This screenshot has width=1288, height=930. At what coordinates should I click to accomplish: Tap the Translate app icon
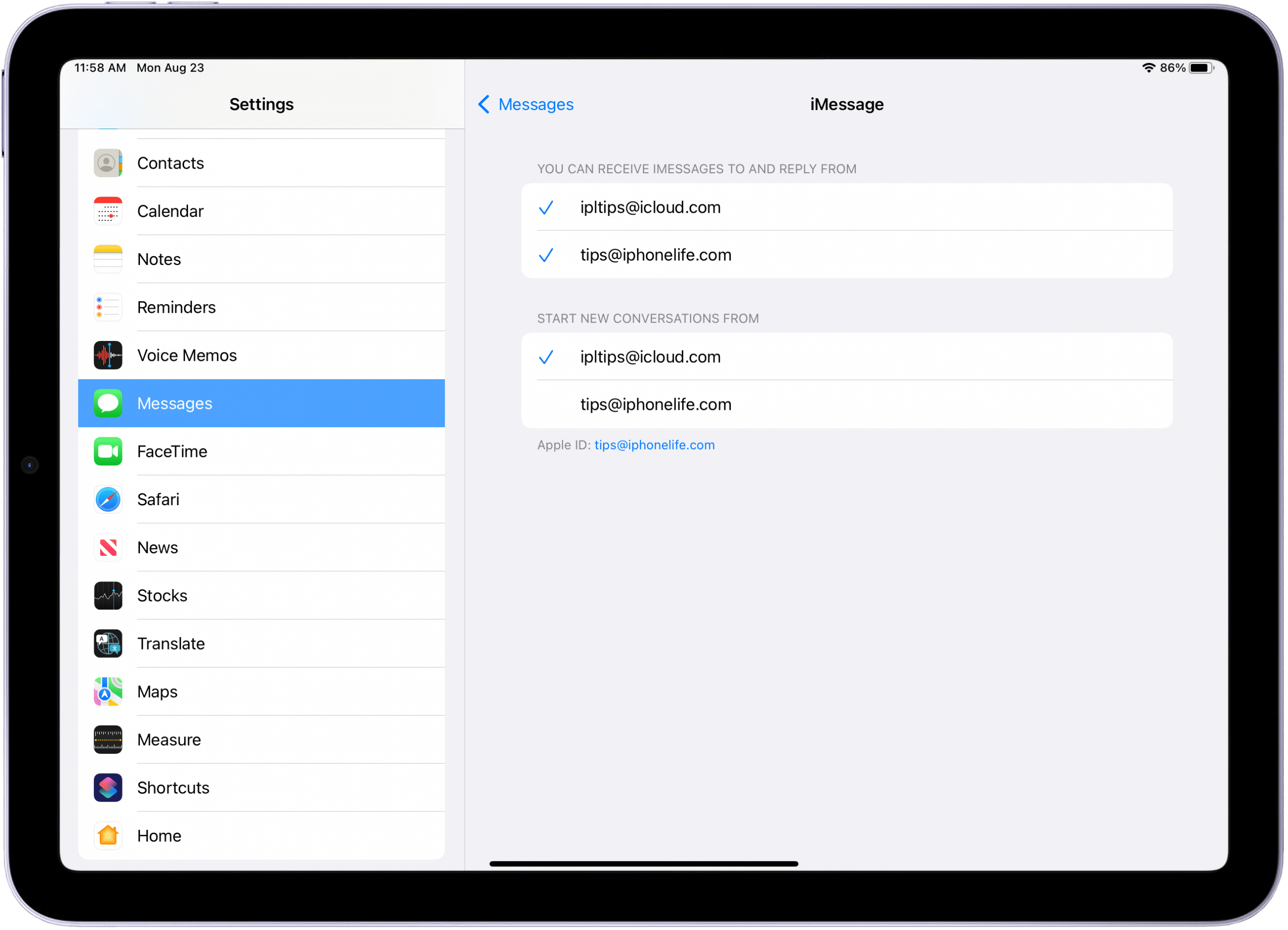point(108,644)
